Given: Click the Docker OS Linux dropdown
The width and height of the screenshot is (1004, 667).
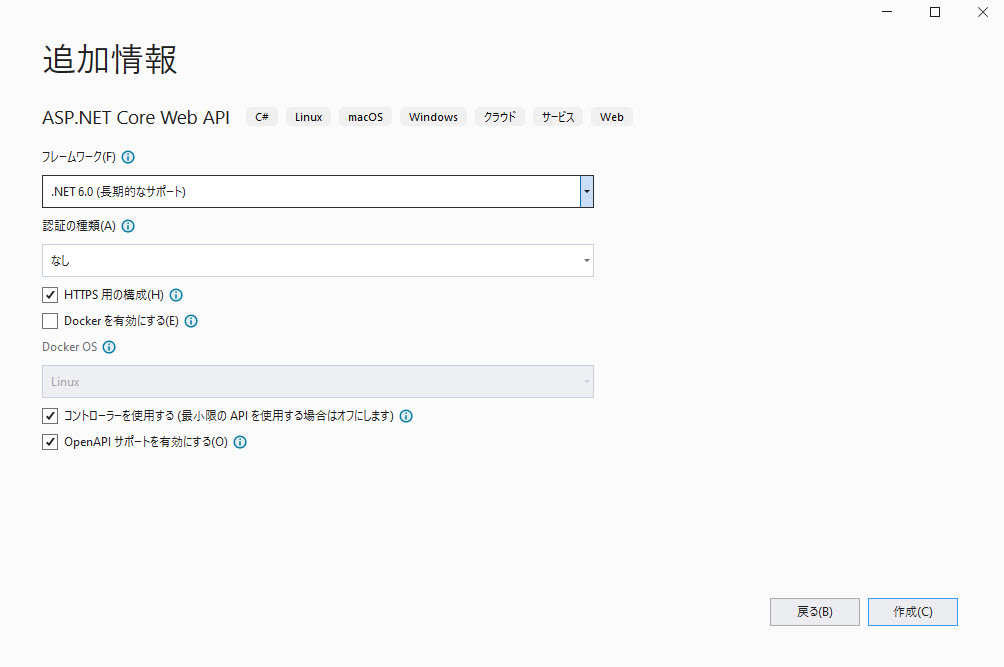Looking at the screenshot, I should click(x=317, y=382).
